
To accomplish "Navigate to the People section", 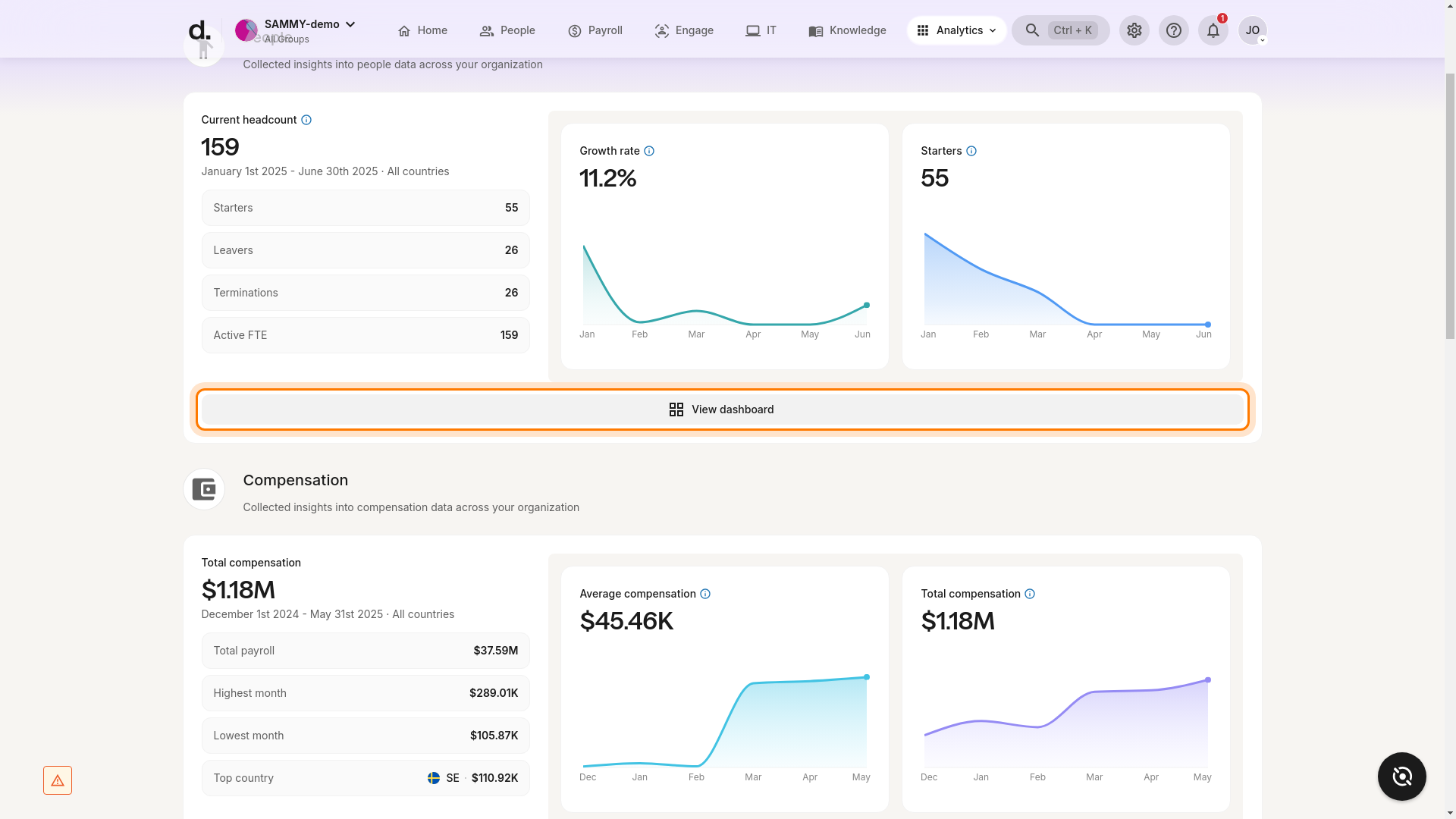I will coord(507,30).
